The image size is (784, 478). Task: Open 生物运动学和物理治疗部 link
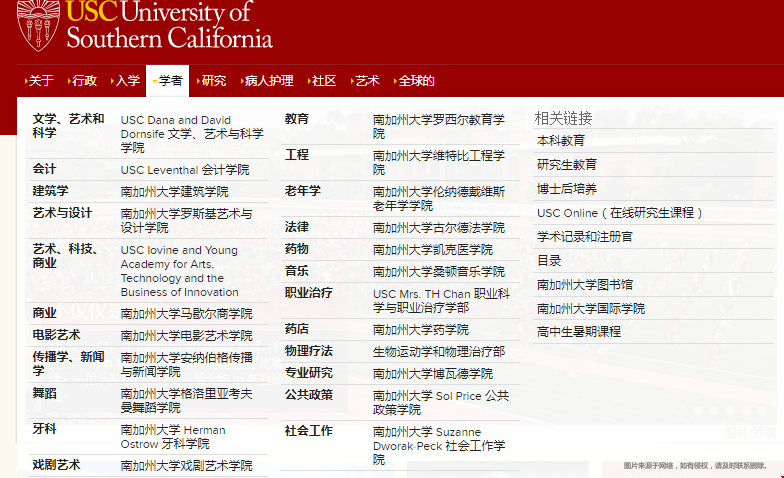pyautogui.click(x=439, y=352)
